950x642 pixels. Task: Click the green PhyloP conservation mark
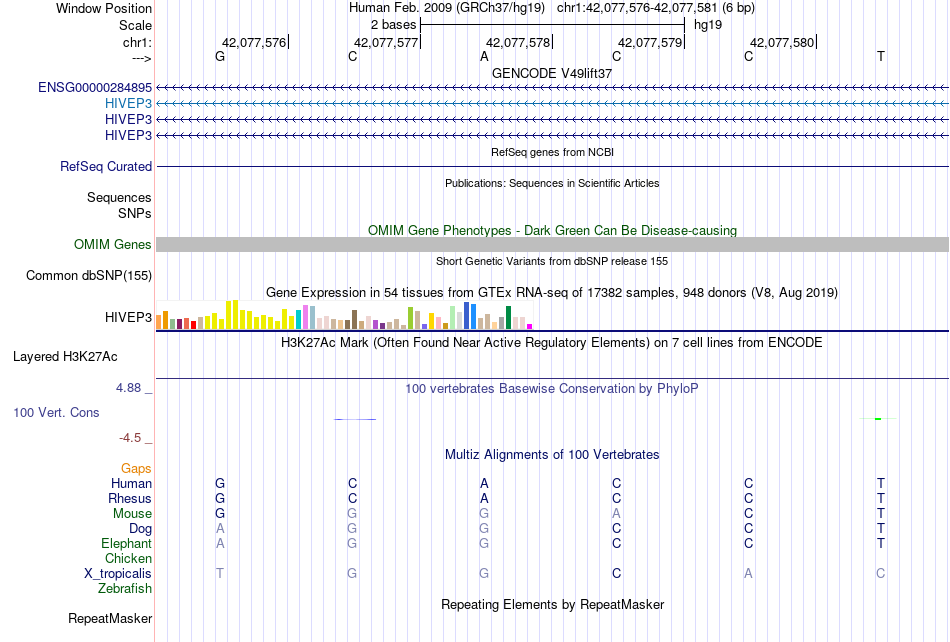878,419
